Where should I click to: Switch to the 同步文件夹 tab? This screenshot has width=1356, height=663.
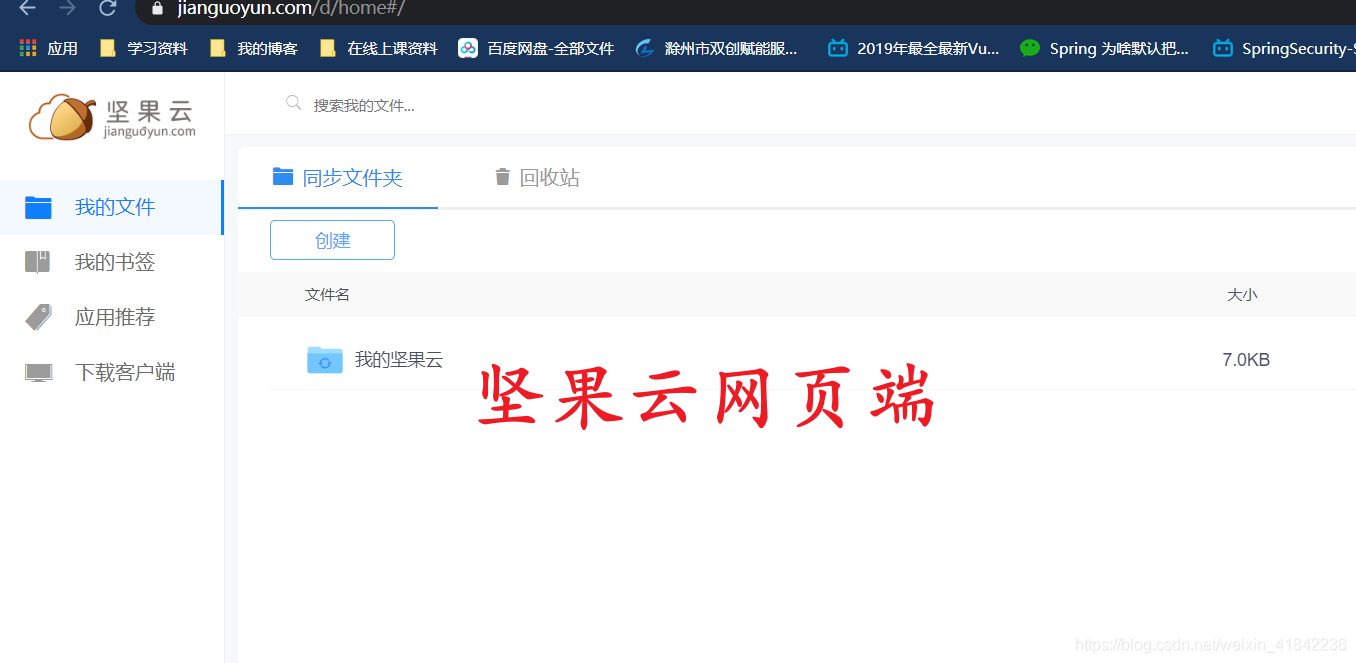[x=338, y=178]
